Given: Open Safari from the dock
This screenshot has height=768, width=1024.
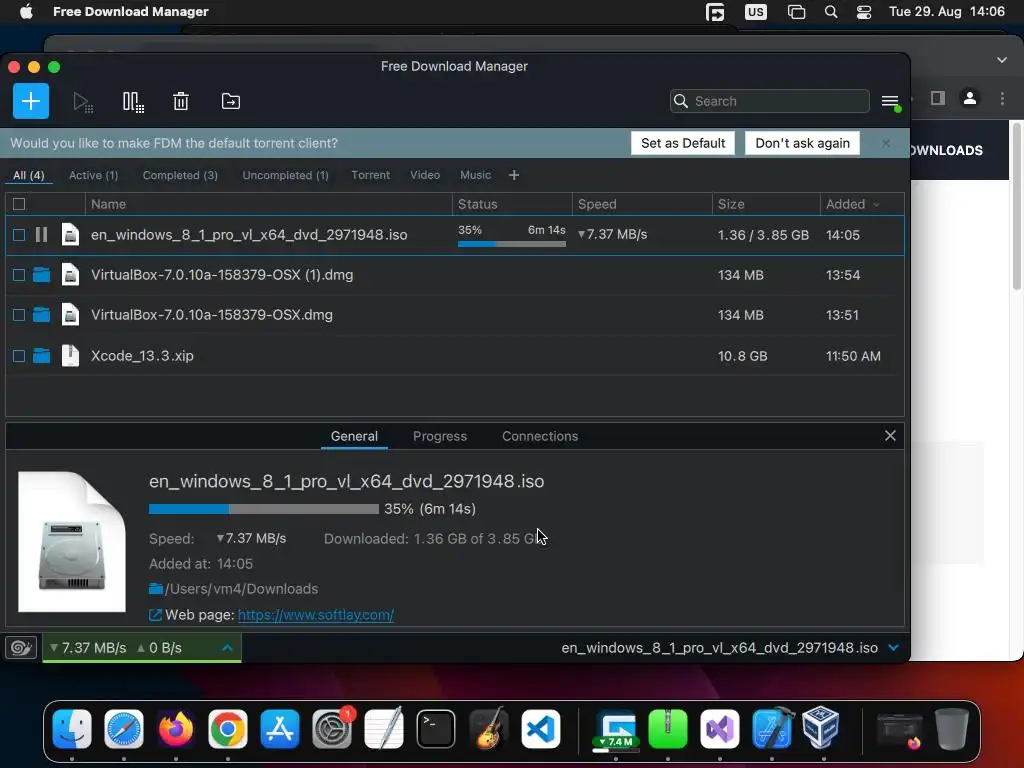Looking at the screenshot, I should point(123,729).
